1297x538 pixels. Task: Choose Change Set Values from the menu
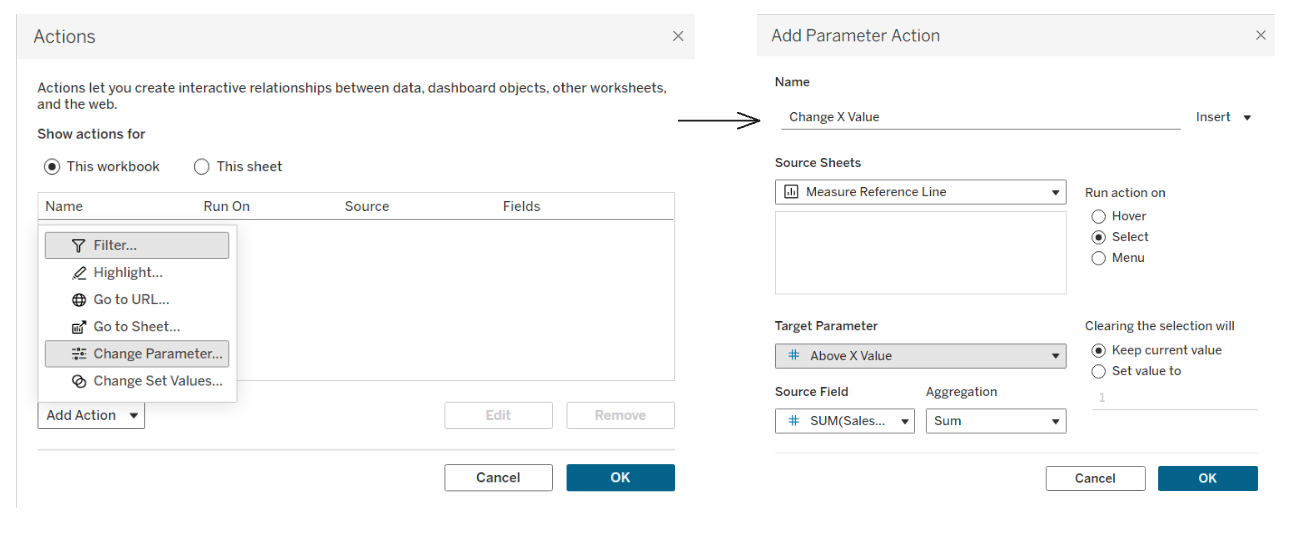(x=157, y=381)
